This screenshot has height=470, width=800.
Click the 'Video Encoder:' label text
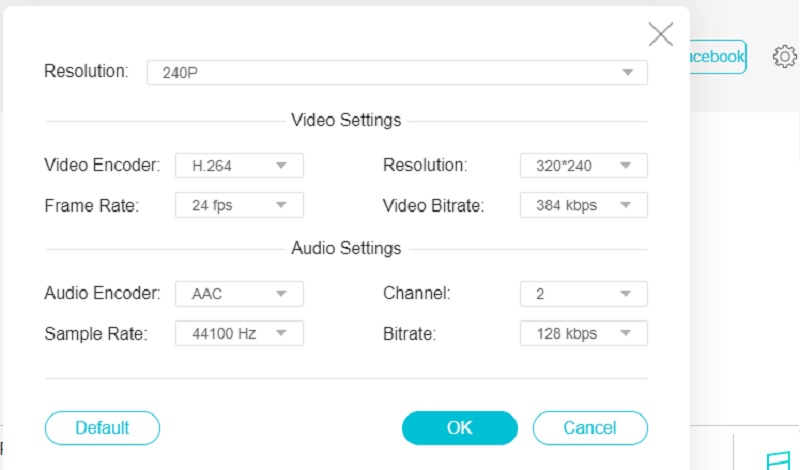102,165
